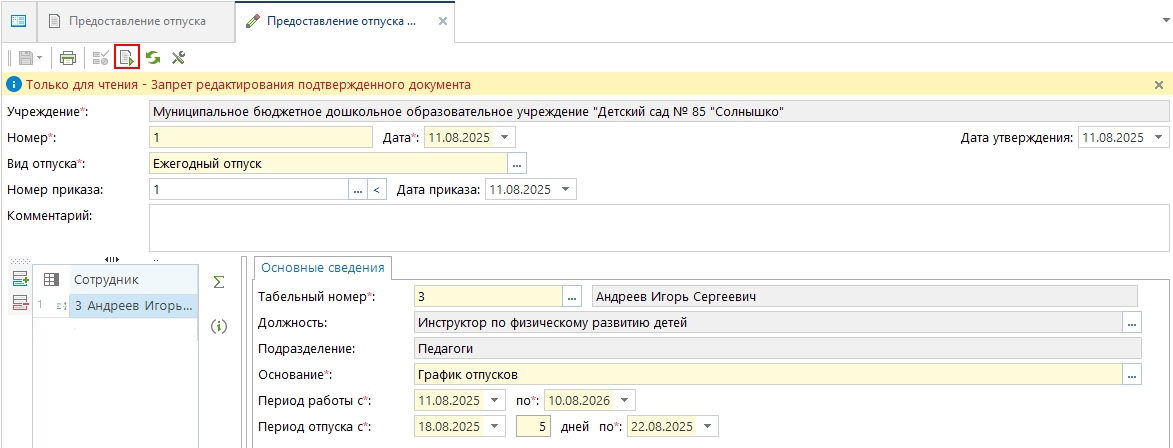Dismiss the read-only warning banner

(x=1159, y=85)
